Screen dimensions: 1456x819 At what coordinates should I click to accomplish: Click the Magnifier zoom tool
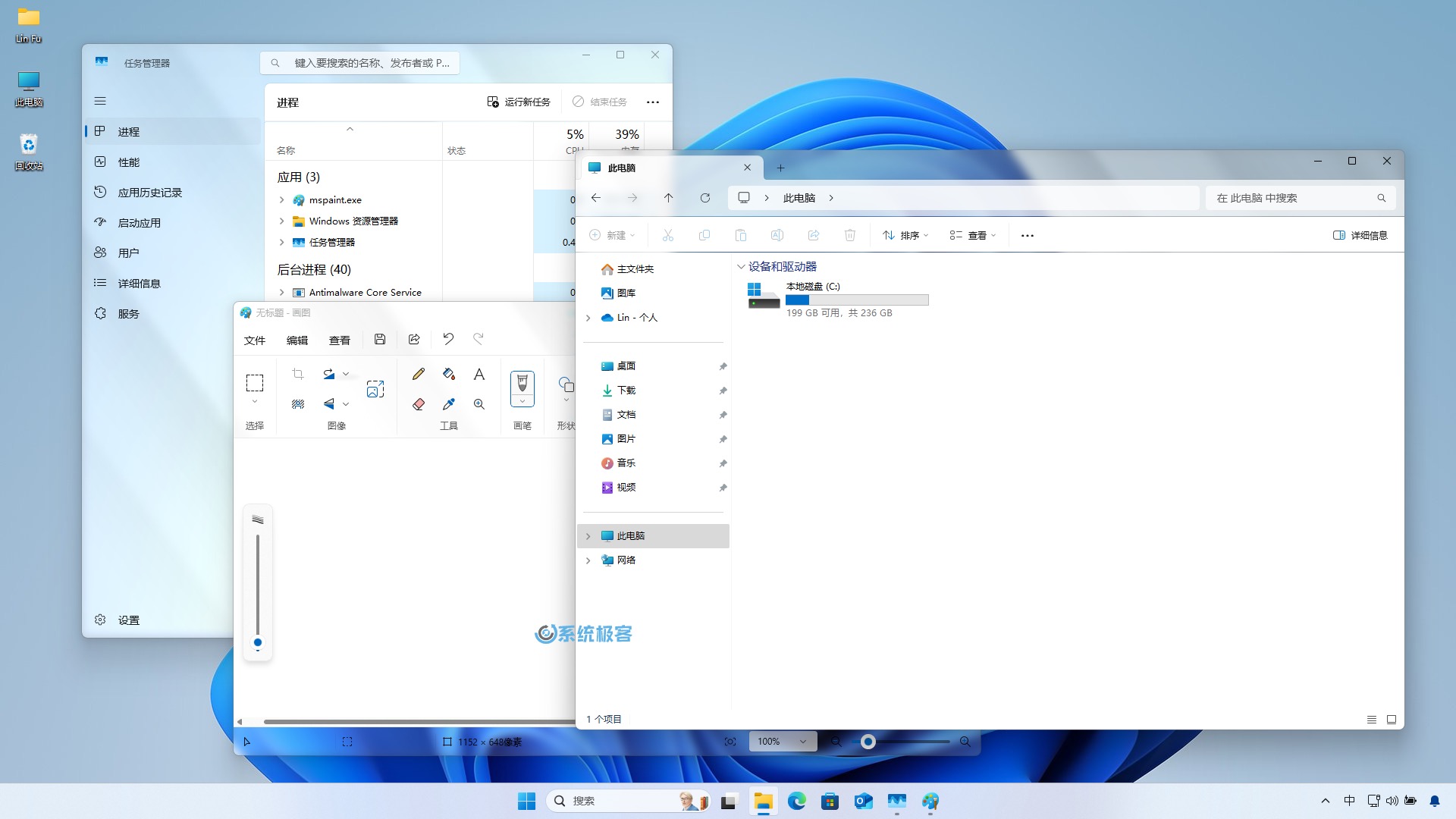click(479, 404)
